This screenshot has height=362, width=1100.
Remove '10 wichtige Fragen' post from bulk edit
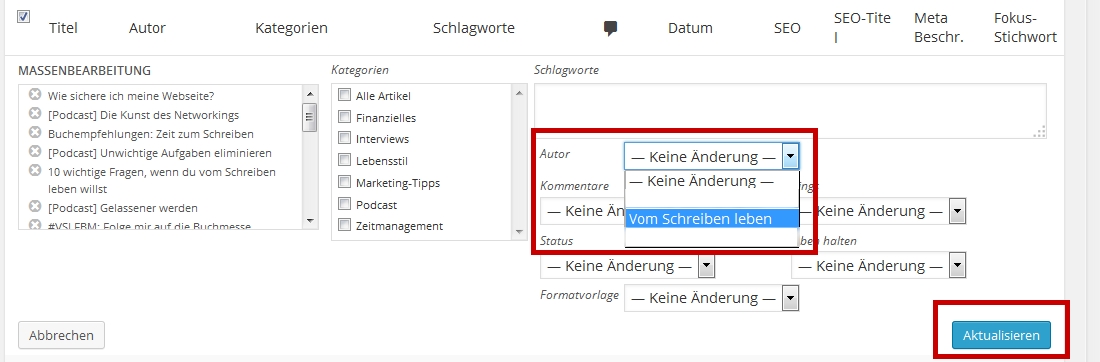(x=35, y=170)
